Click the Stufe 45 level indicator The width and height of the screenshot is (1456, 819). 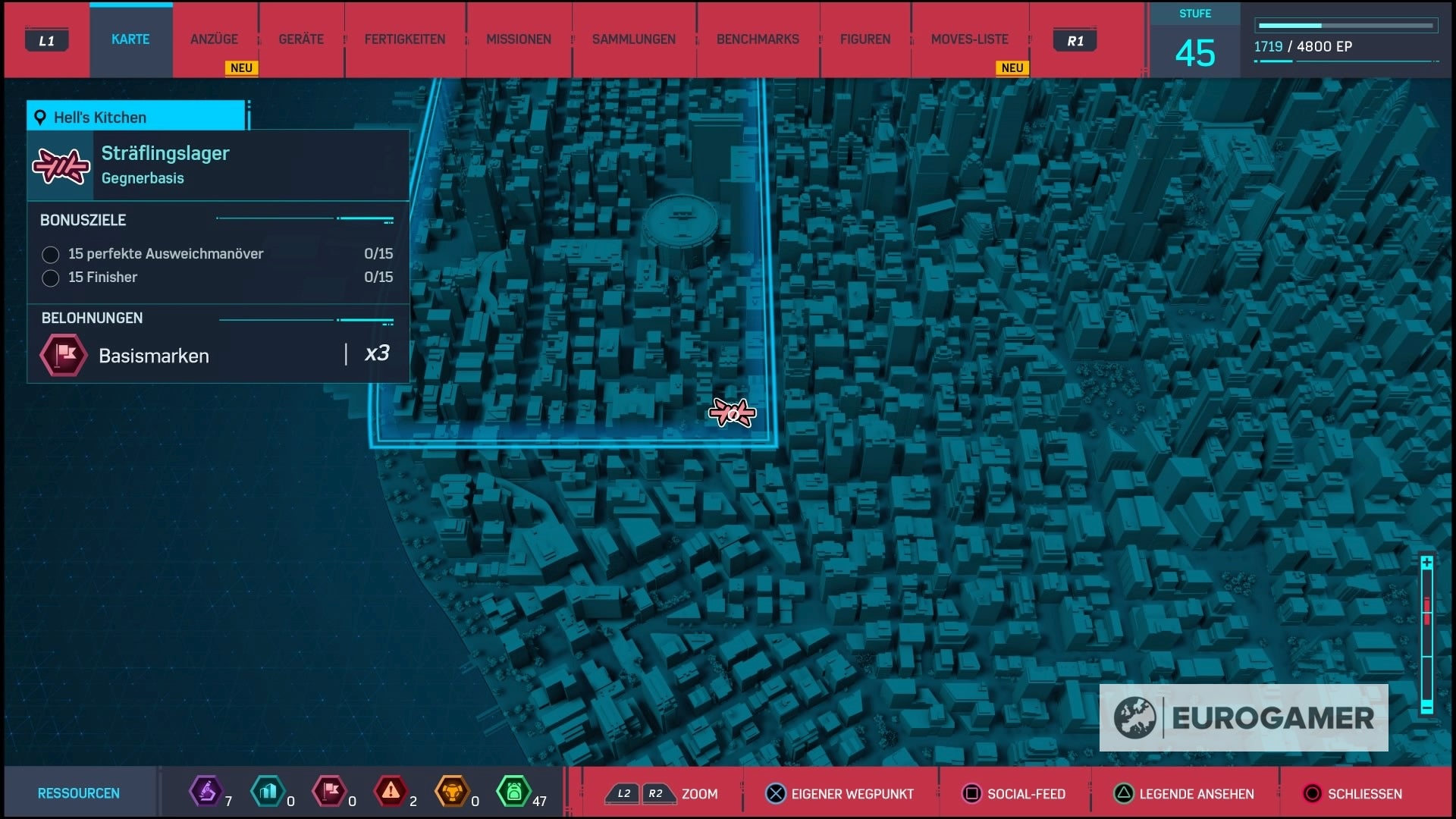1195,42
